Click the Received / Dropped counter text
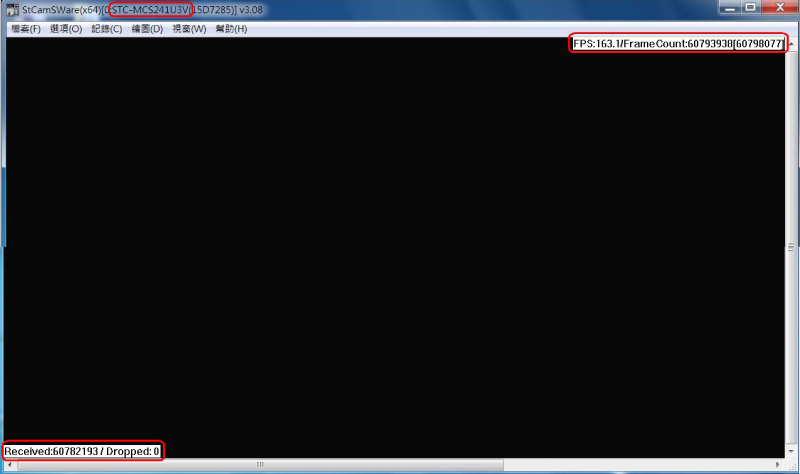The height and width of the screenshot is (474, 800). click(82, 452)
